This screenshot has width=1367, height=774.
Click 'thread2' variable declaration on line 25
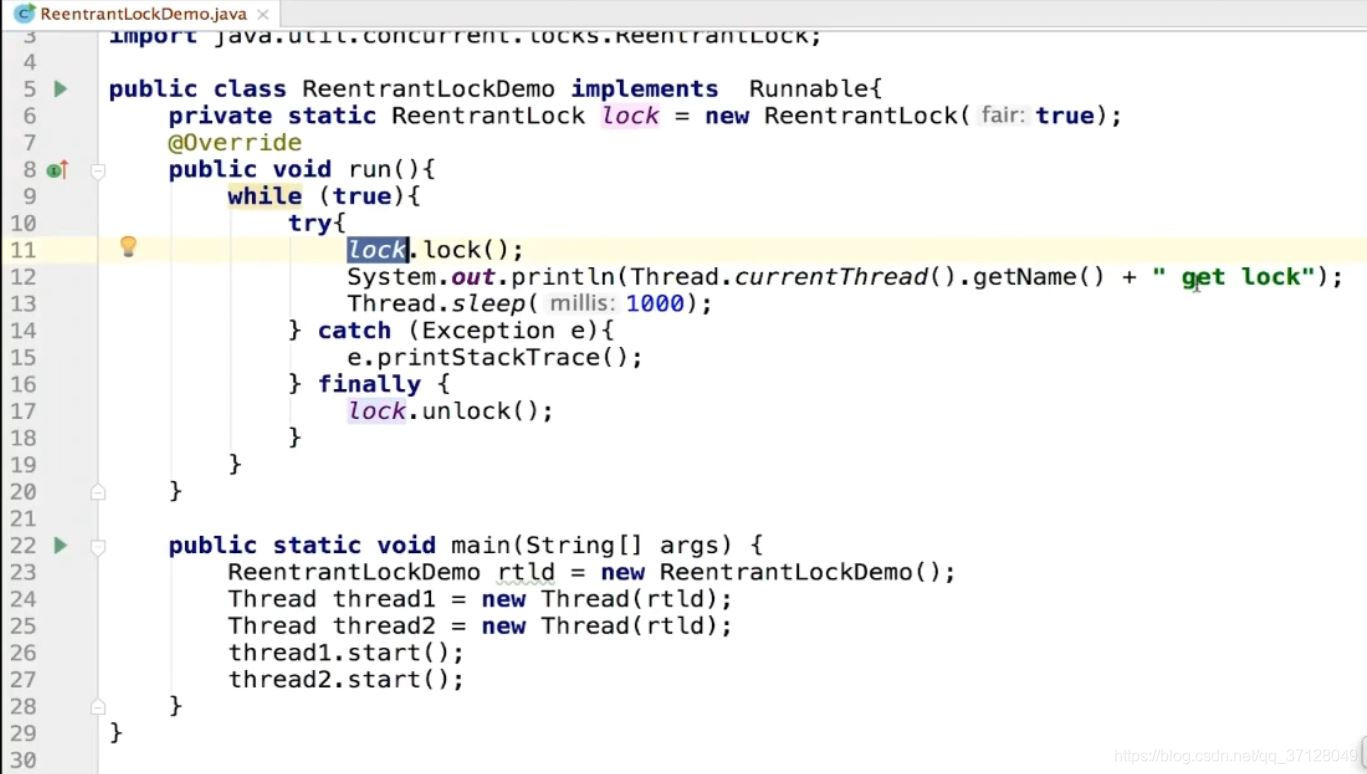point(384,626)
